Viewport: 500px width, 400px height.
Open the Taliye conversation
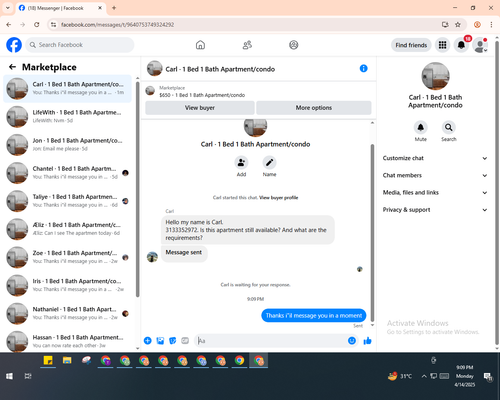point(68,201)
